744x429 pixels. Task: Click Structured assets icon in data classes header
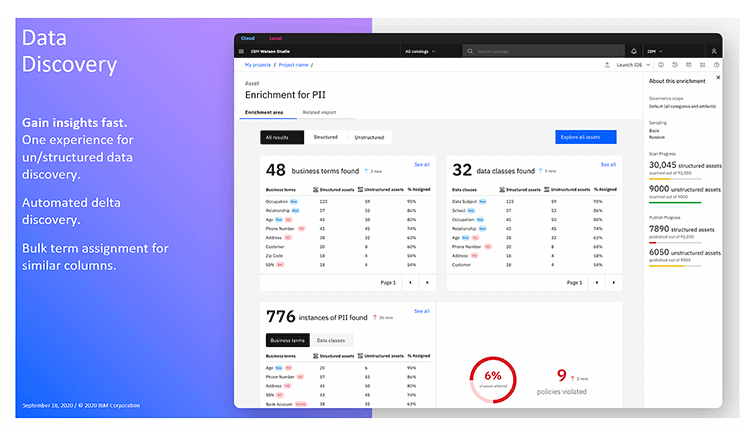pos(502,189)
